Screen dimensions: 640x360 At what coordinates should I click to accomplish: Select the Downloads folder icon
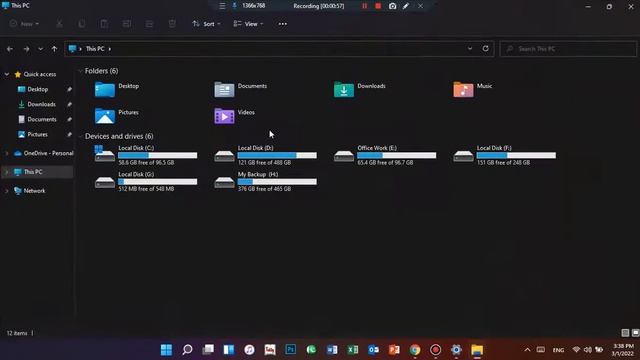tap(344, 90)
